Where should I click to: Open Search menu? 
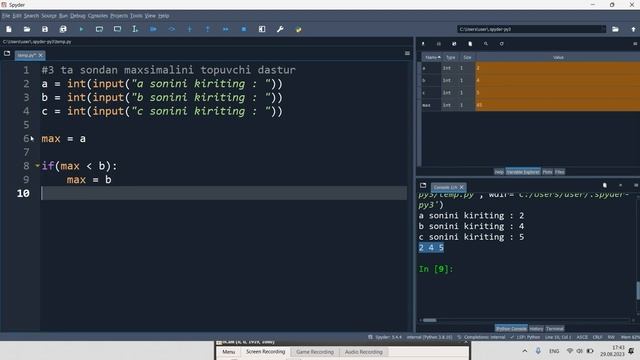31,16
